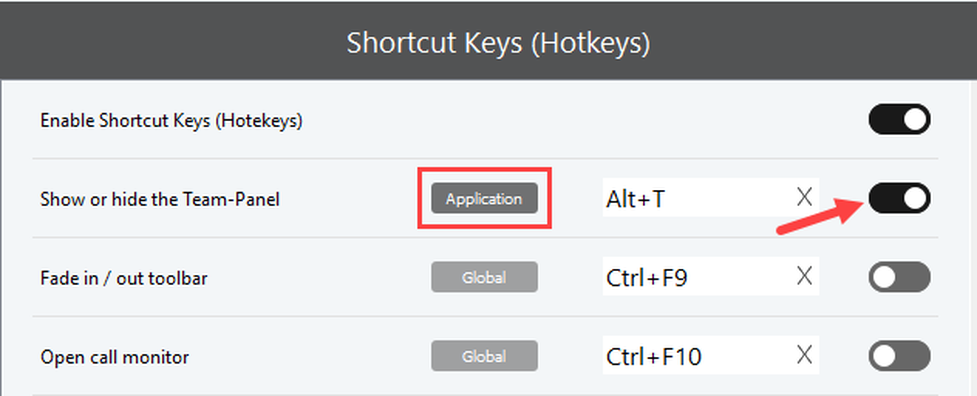Select the Ctrl+F9 hotkey input field
This screenshot has height=396, width=977.
tap(710, 276)
